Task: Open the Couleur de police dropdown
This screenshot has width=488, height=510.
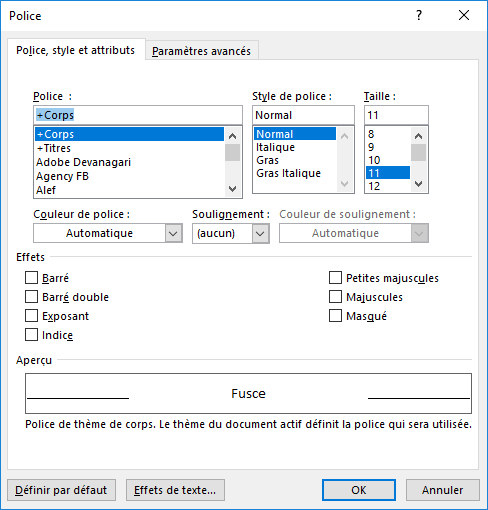Action: point(108,233)
